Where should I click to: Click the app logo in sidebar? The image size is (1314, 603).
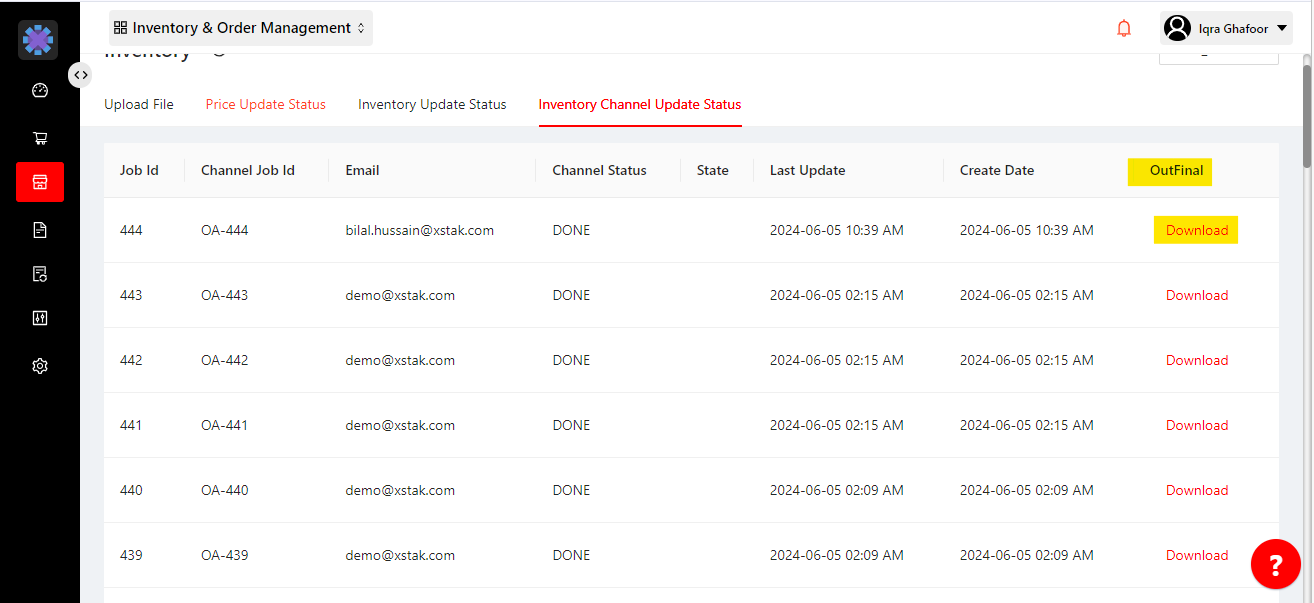point(38,40)
